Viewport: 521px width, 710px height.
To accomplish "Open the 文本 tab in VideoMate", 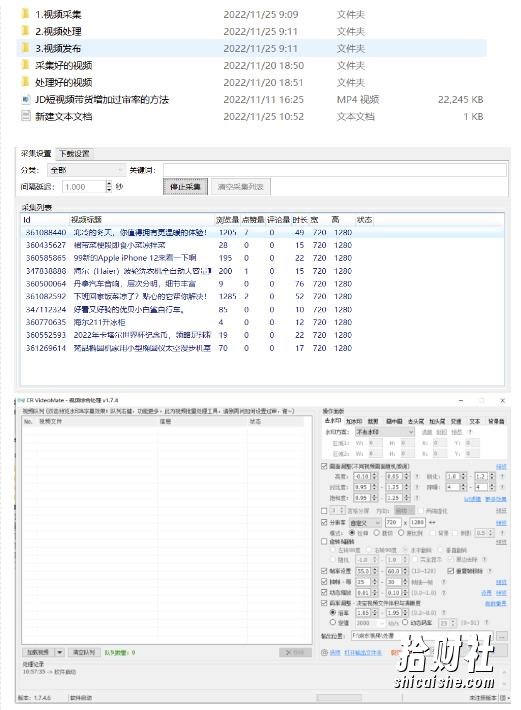I will (474, 421).
